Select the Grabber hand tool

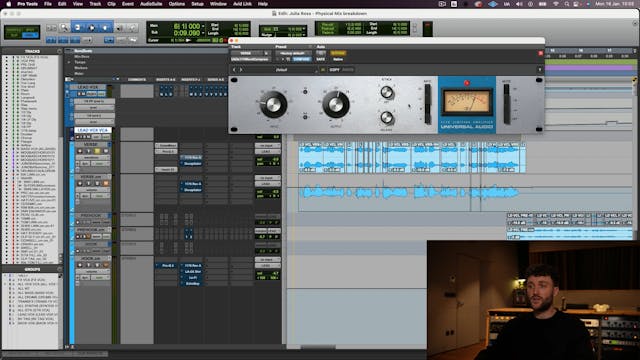[105, 28]
